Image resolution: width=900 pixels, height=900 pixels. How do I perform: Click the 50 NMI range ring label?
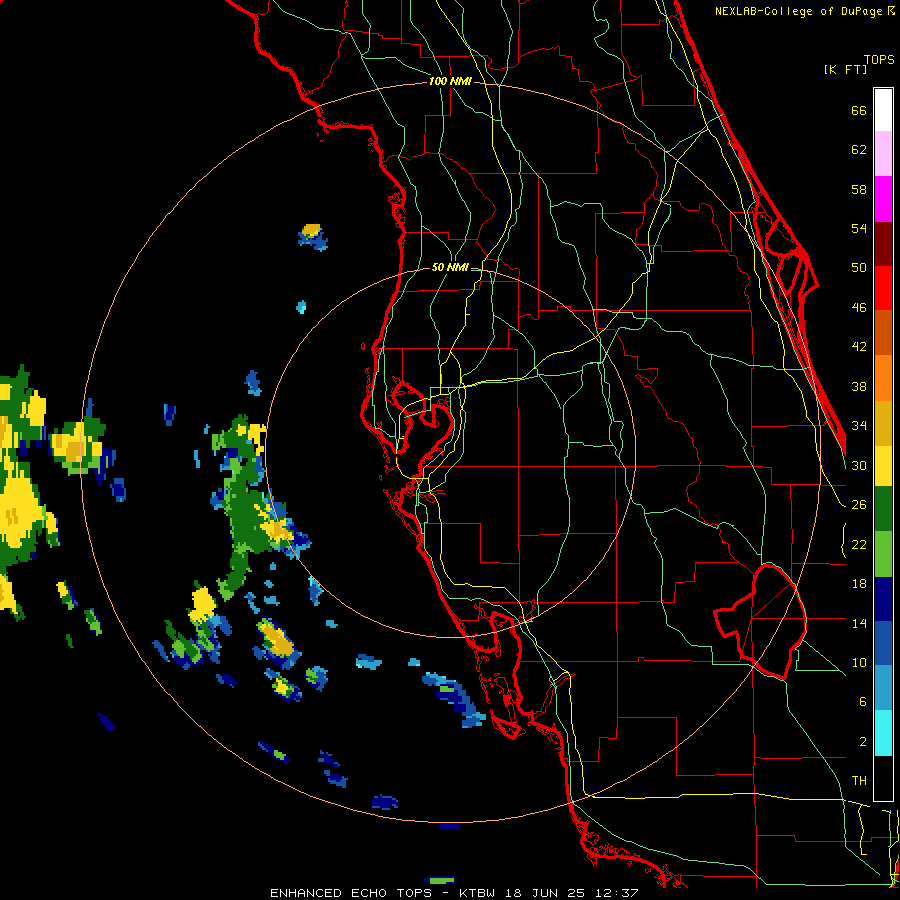coord(450,267)
